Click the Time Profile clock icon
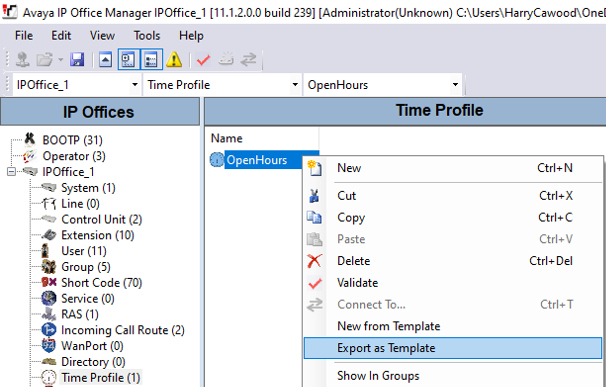Viewport: 606px width, 387px height. [49, 378]
